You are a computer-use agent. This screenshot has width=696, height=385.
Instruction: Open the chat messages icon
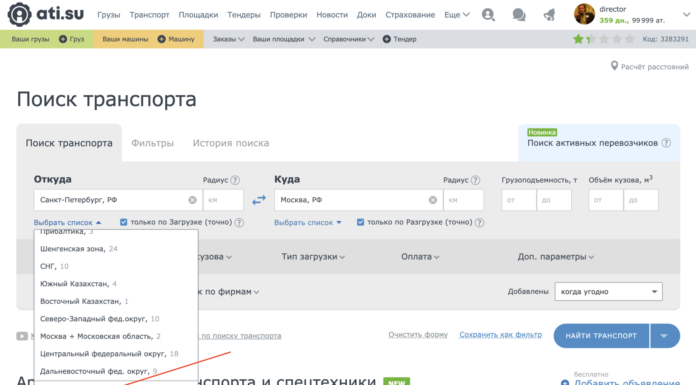point(519,15)
